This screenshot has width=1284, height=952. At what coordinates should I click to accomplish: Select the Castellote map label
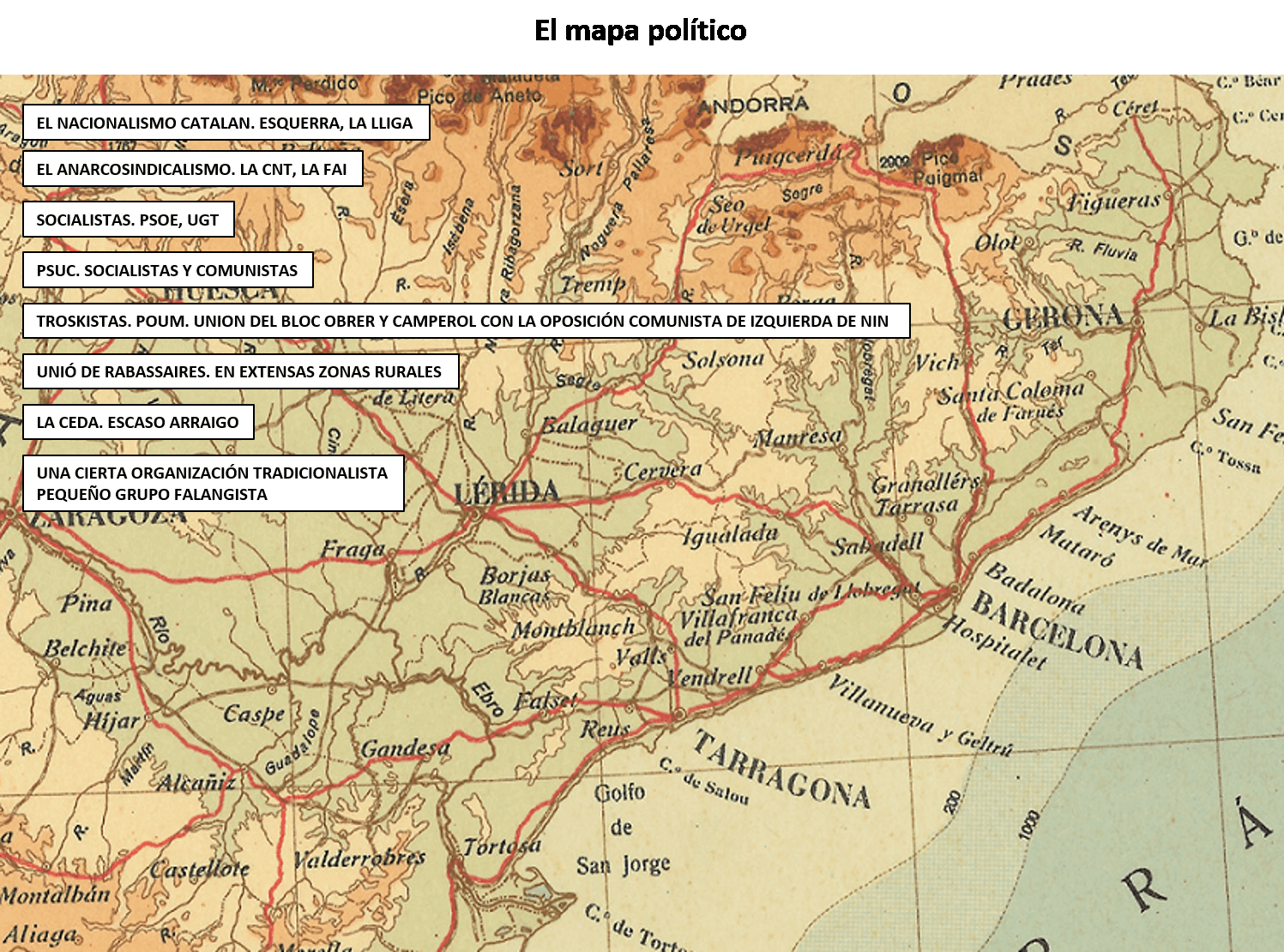pos(200,870)
